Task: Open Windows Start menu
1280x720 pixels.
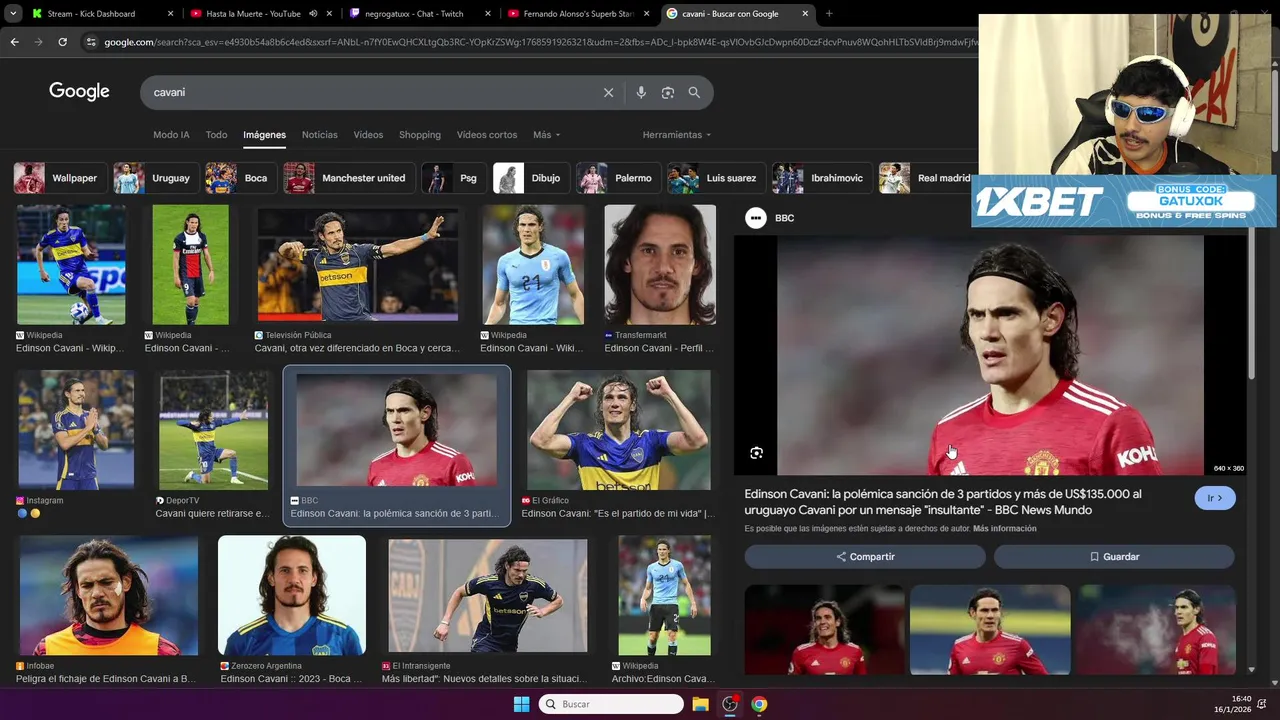Action: [x=521, y=704]
